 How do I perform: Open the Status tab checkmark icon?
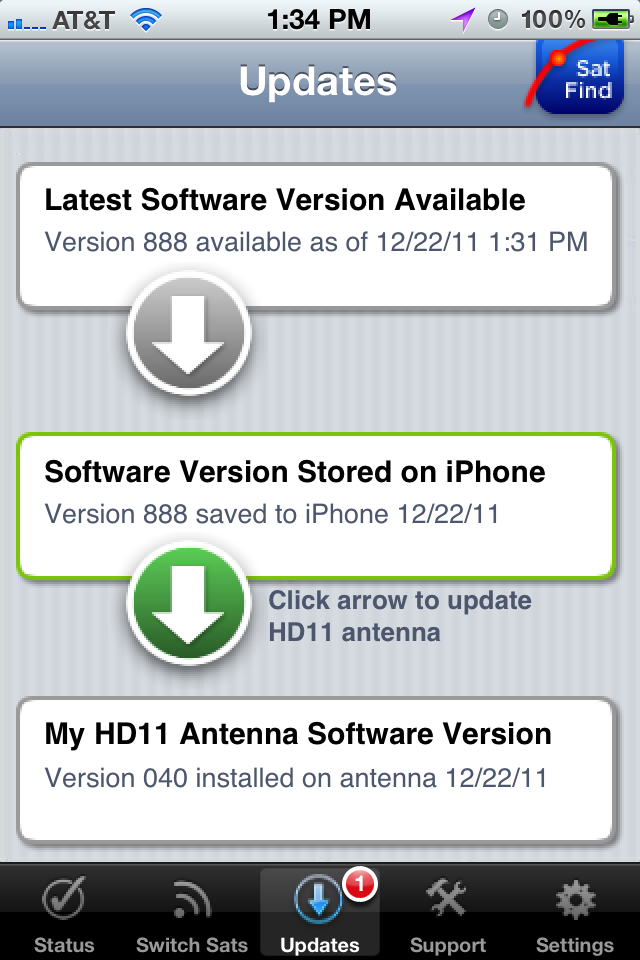tap(64, 898)
